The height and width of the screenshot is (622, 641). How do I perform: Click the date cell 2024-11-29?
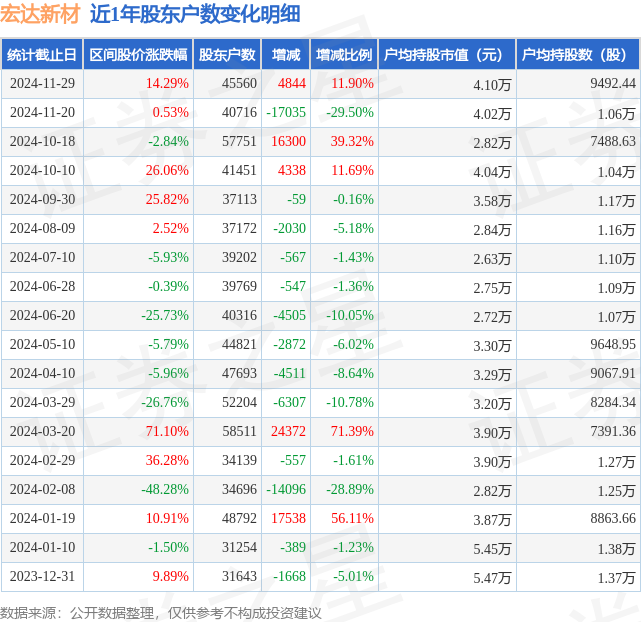[x=43, y=83]
